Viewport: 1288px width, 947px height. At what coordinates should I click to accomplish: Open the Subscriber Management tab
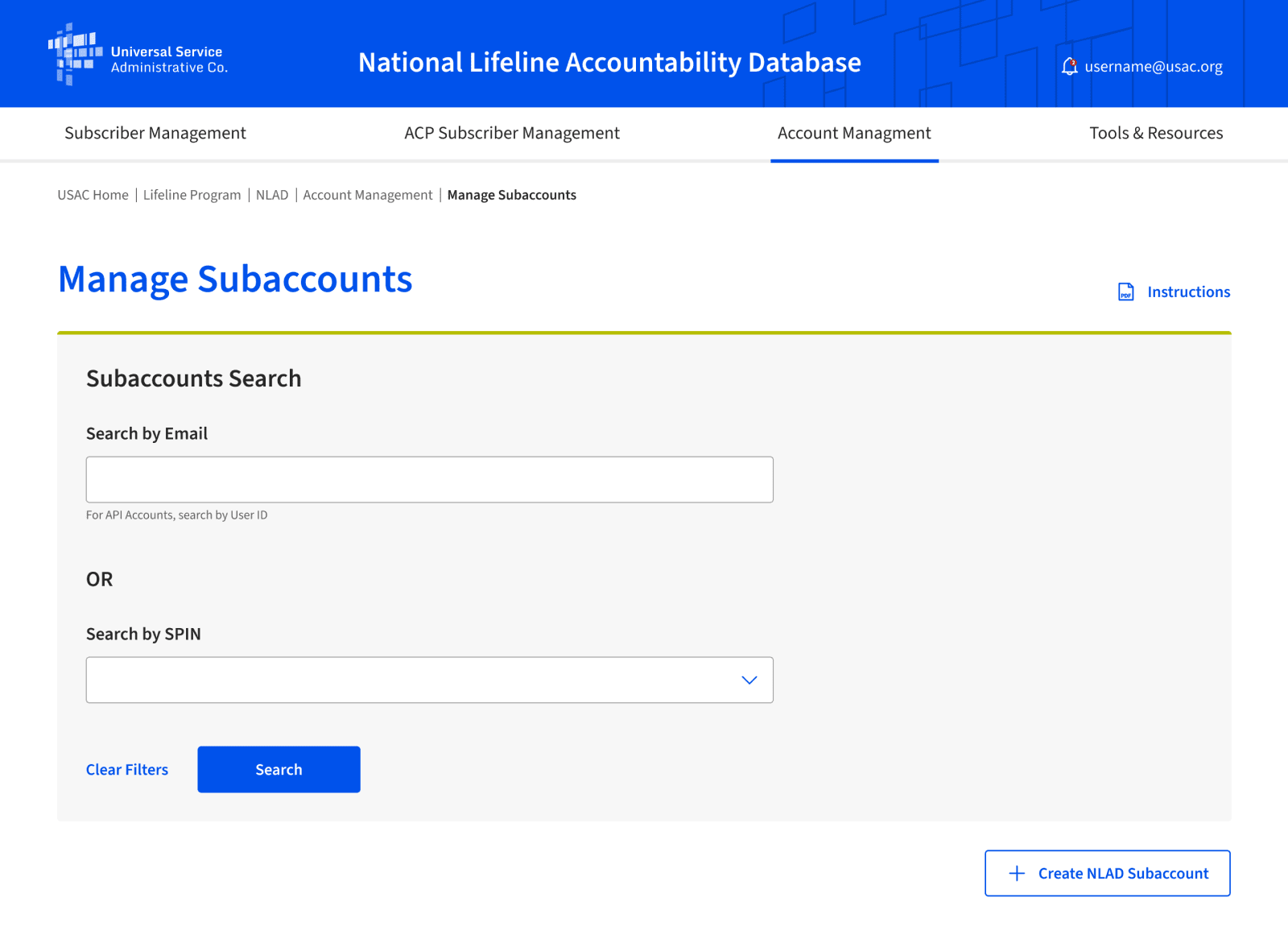[x=155, y=133]
